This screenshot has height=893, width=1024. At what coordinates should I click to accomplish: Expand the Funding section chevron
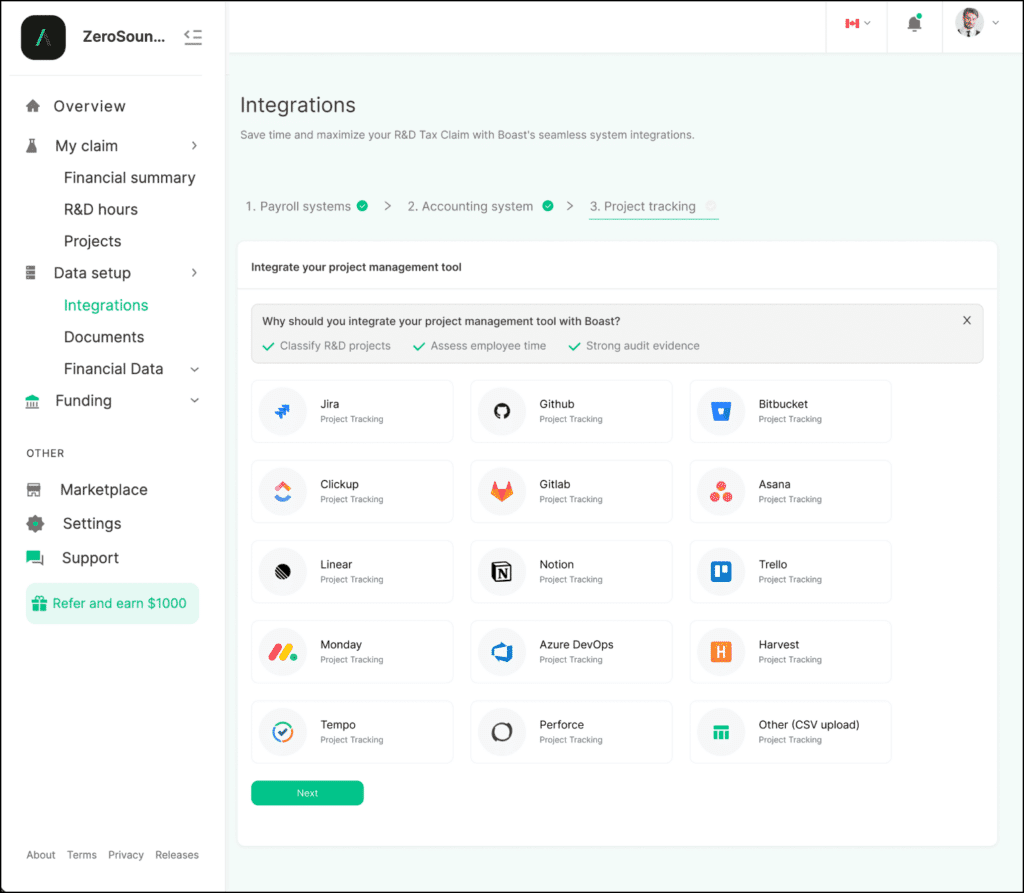tap(194, 401)
